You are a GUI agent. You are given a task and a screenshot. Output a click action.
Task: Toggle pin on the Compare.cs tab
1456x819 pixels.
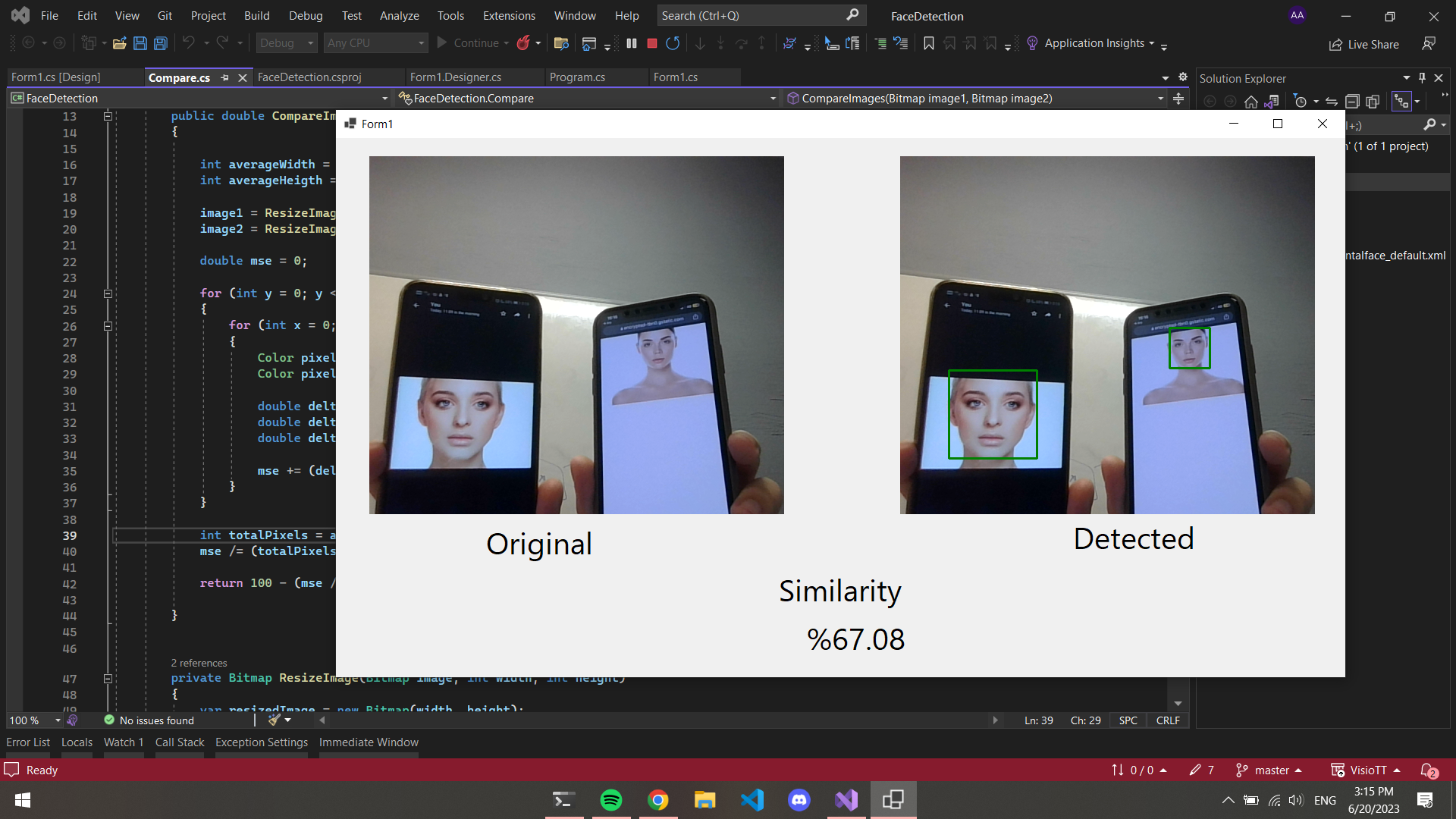tap(225, 77)
